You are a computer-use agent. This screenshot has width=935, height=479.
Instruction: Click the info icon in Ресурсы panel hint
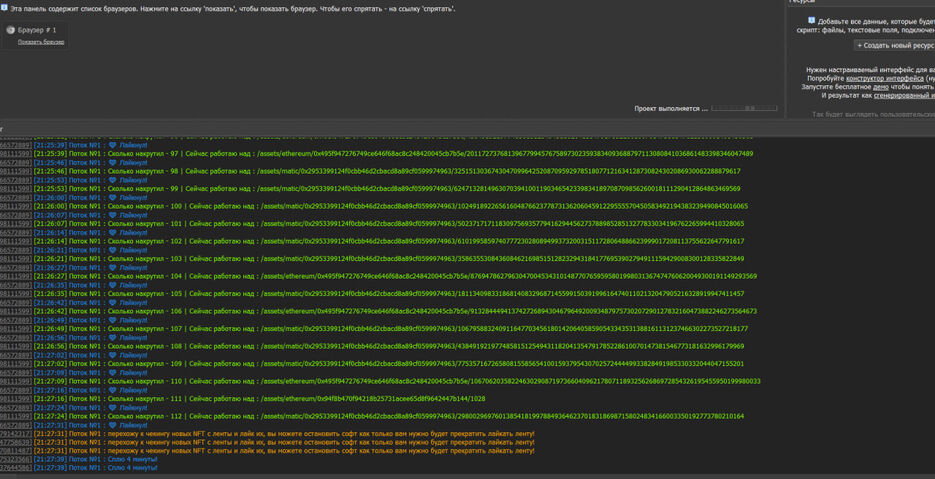tap(810, 20)
